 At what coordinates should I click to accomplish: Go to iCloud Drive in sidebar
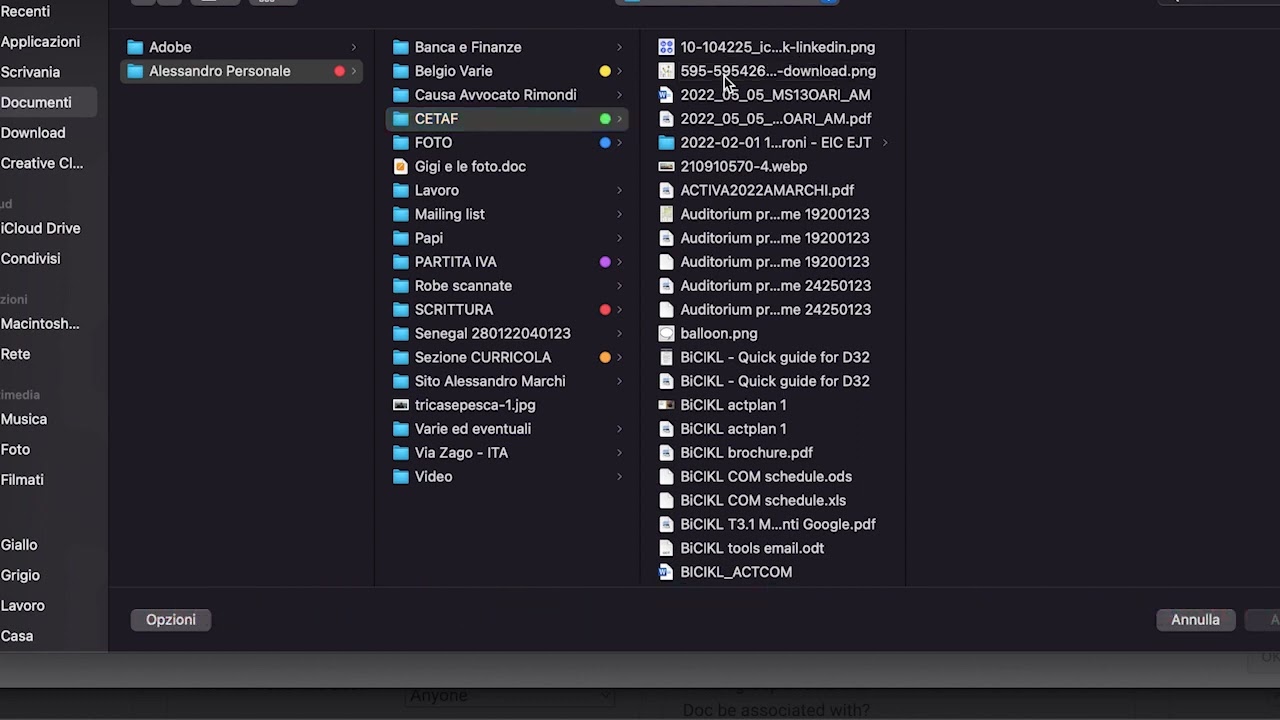40,228
